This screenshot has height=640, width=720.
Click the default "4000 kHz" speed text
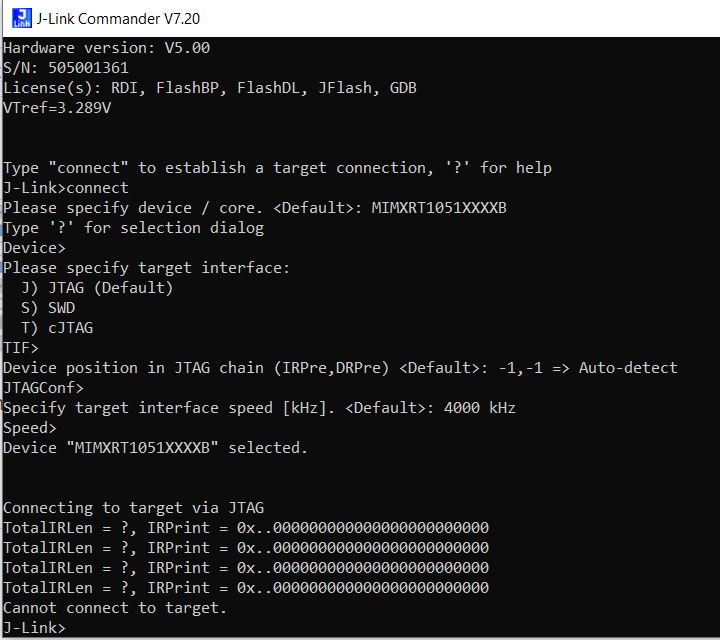(480, 408)
